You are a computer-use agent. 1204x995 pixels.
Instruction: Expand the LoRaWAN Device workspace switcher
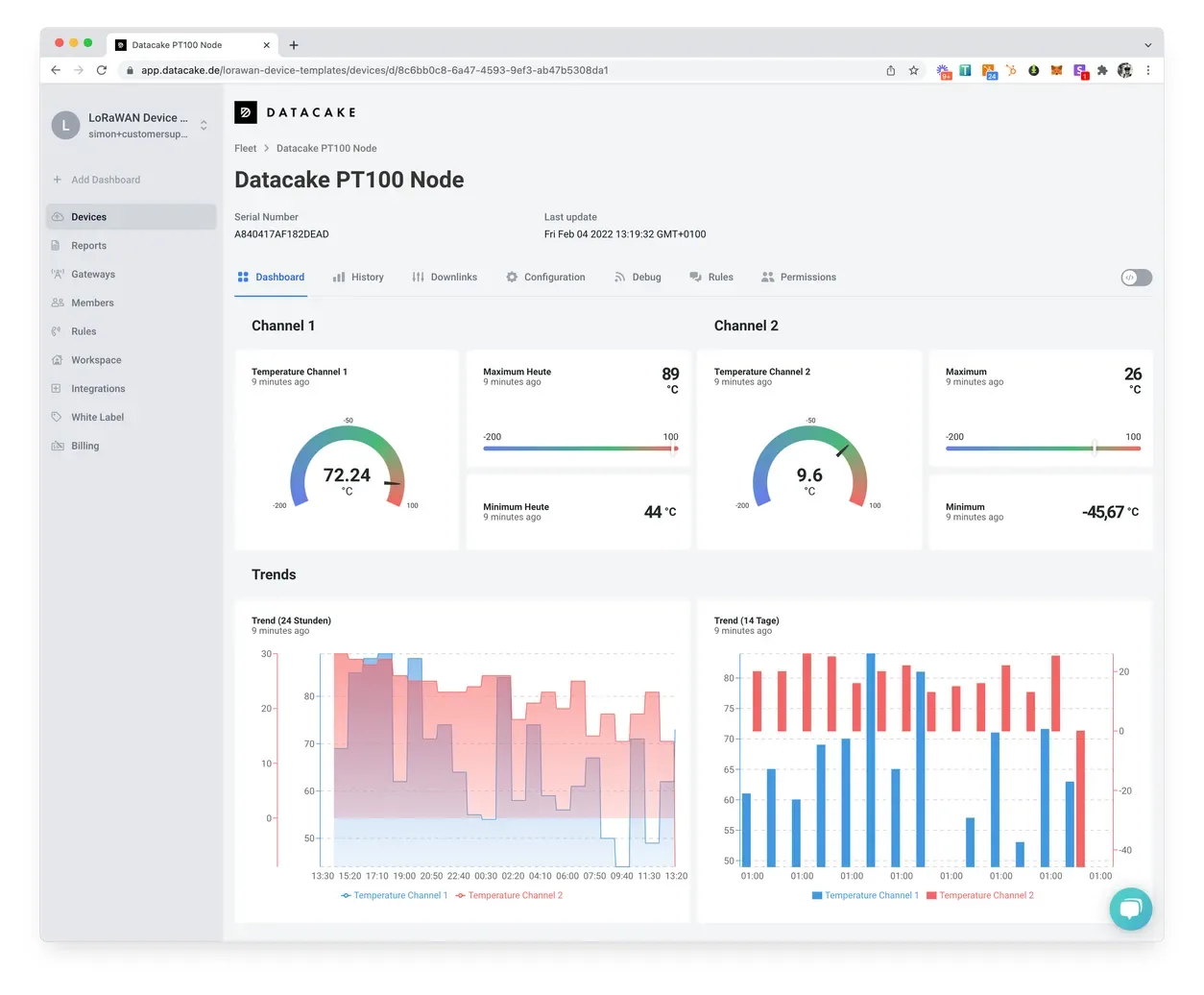204,125
